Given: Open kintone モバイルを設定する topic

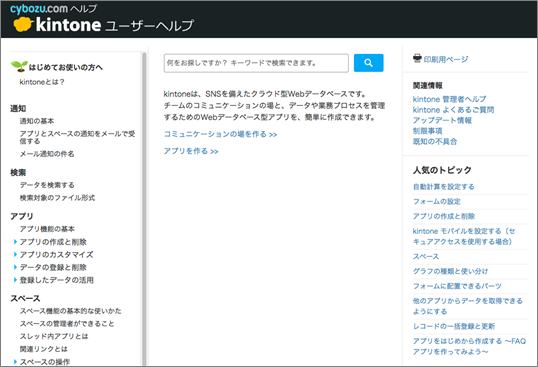Looking at the screenshot, I should (x=464, y=236).
